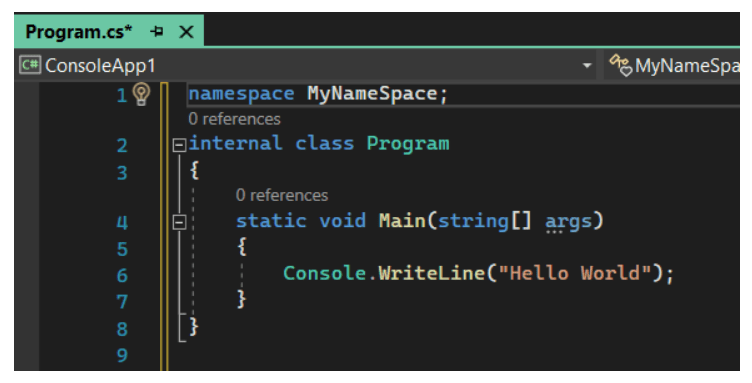Collapse the Main method outlining region
The image size is (752, 383).
pos(179,222)
